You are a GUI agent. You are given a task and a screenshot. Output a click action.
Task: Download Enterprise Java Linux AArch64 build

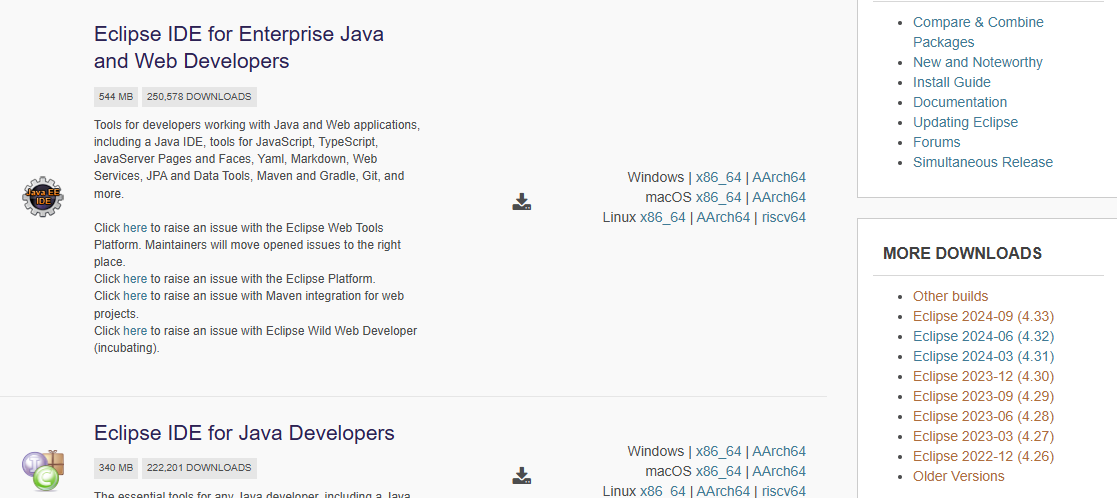[x=723, y=217]
